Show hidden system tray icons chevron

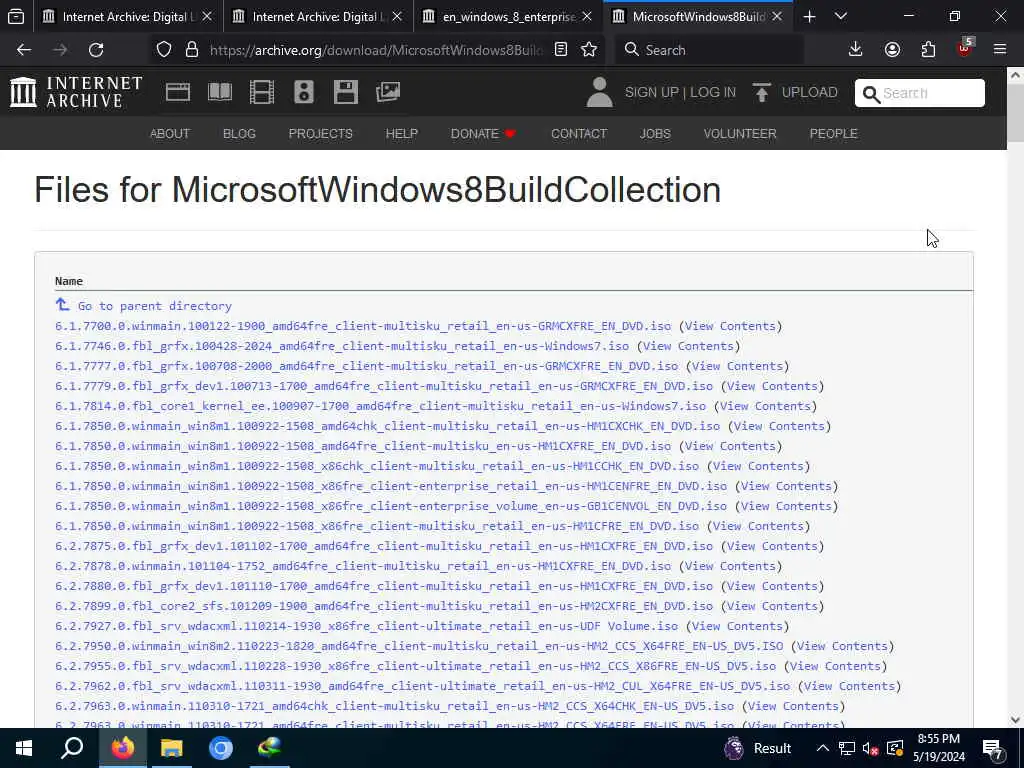(823, 748)
